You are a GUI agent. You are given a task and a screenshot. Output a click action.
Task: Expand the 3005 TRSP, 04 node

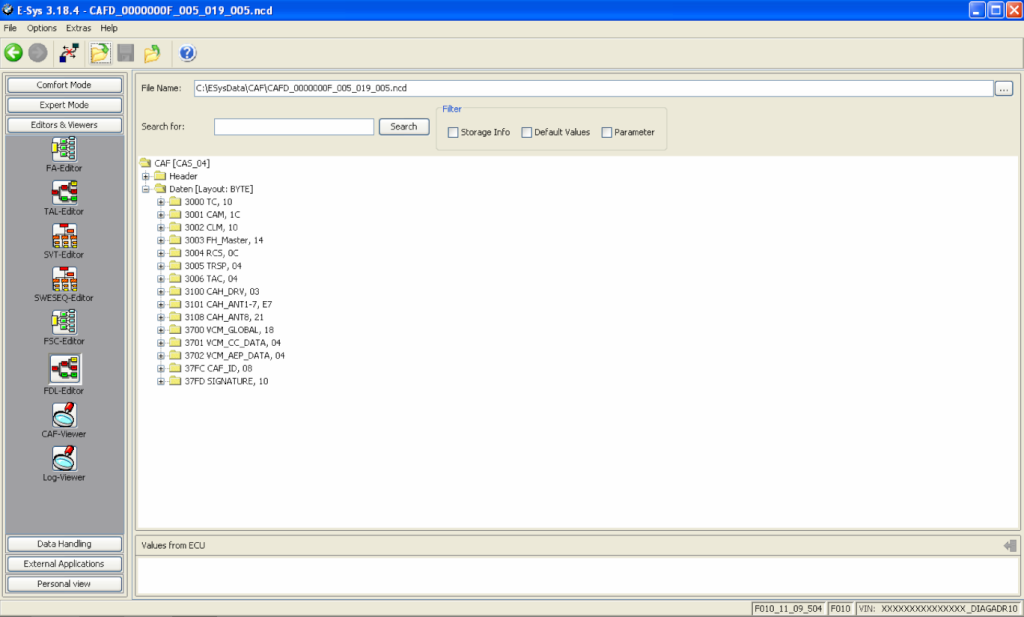click(161, 266)
